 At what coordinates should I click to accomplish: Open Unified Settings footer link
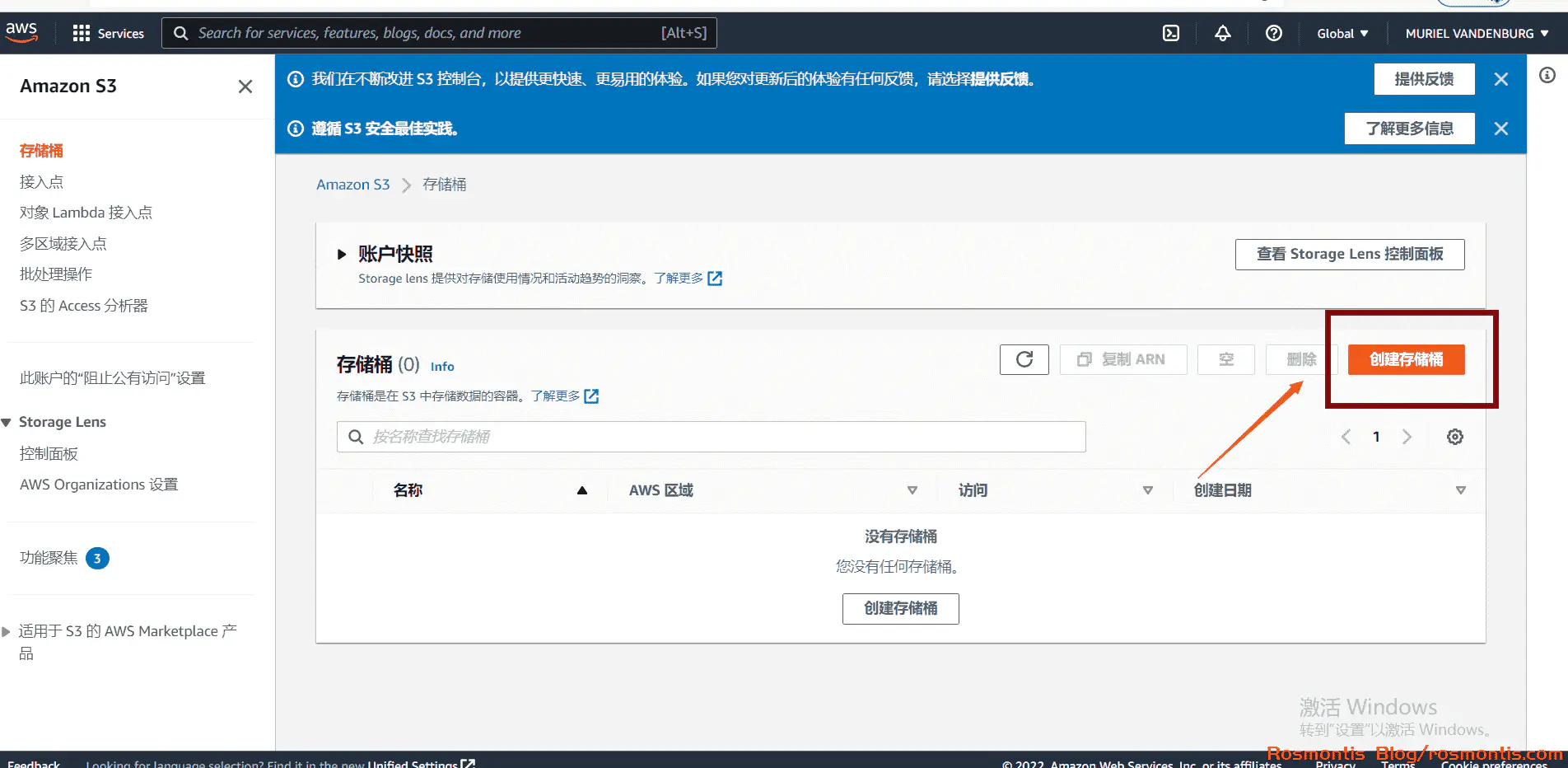click(421, 763)
